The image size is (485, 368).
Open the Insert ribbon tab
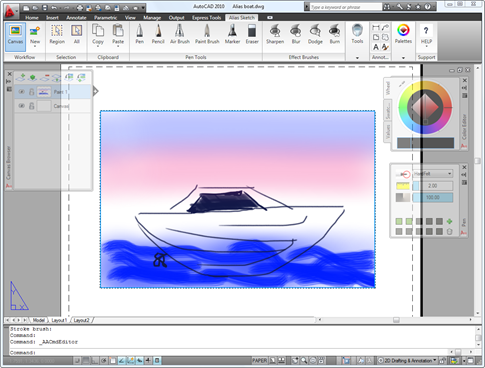tap(52, 18)
